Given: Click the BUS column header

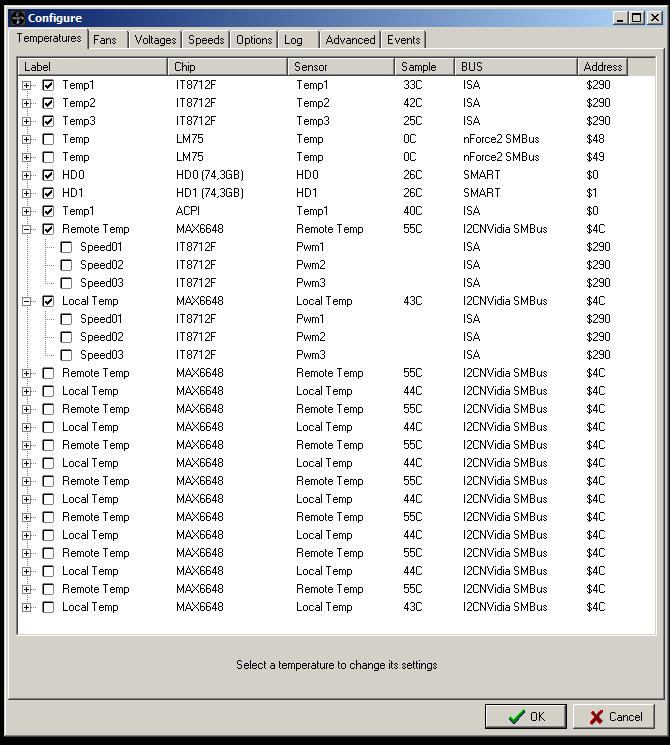Looking at the screenshot, I should 516,67.
